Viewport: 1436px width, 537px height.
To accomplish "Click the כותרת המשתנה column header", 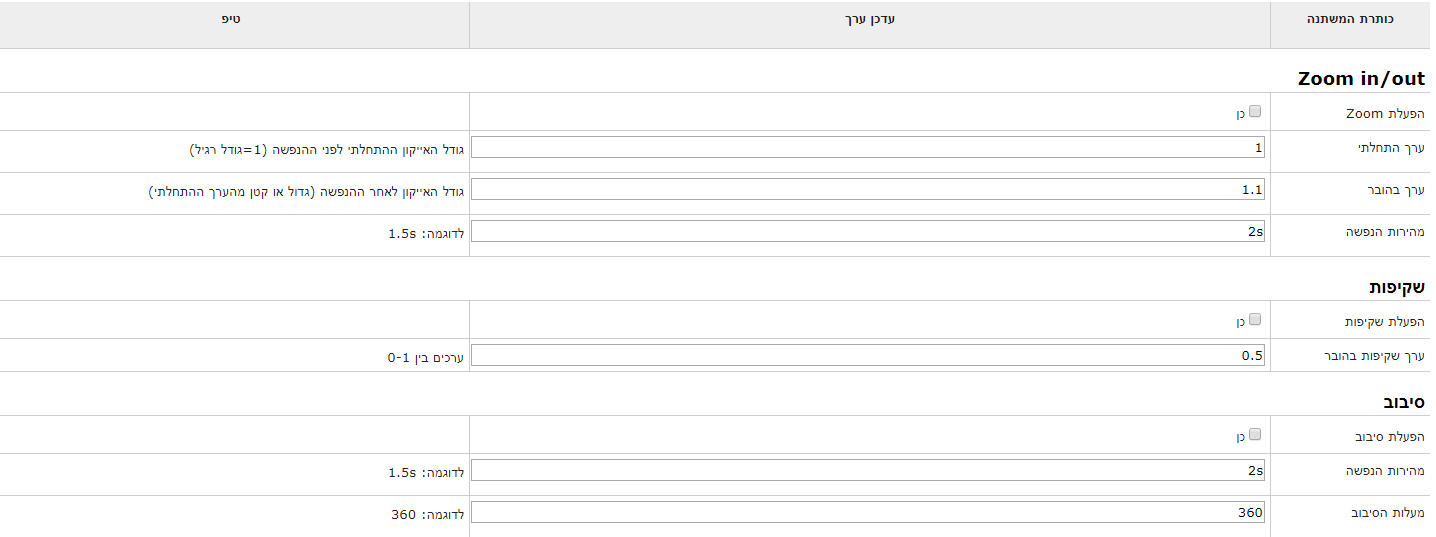I will click(x=1350, y=19).
